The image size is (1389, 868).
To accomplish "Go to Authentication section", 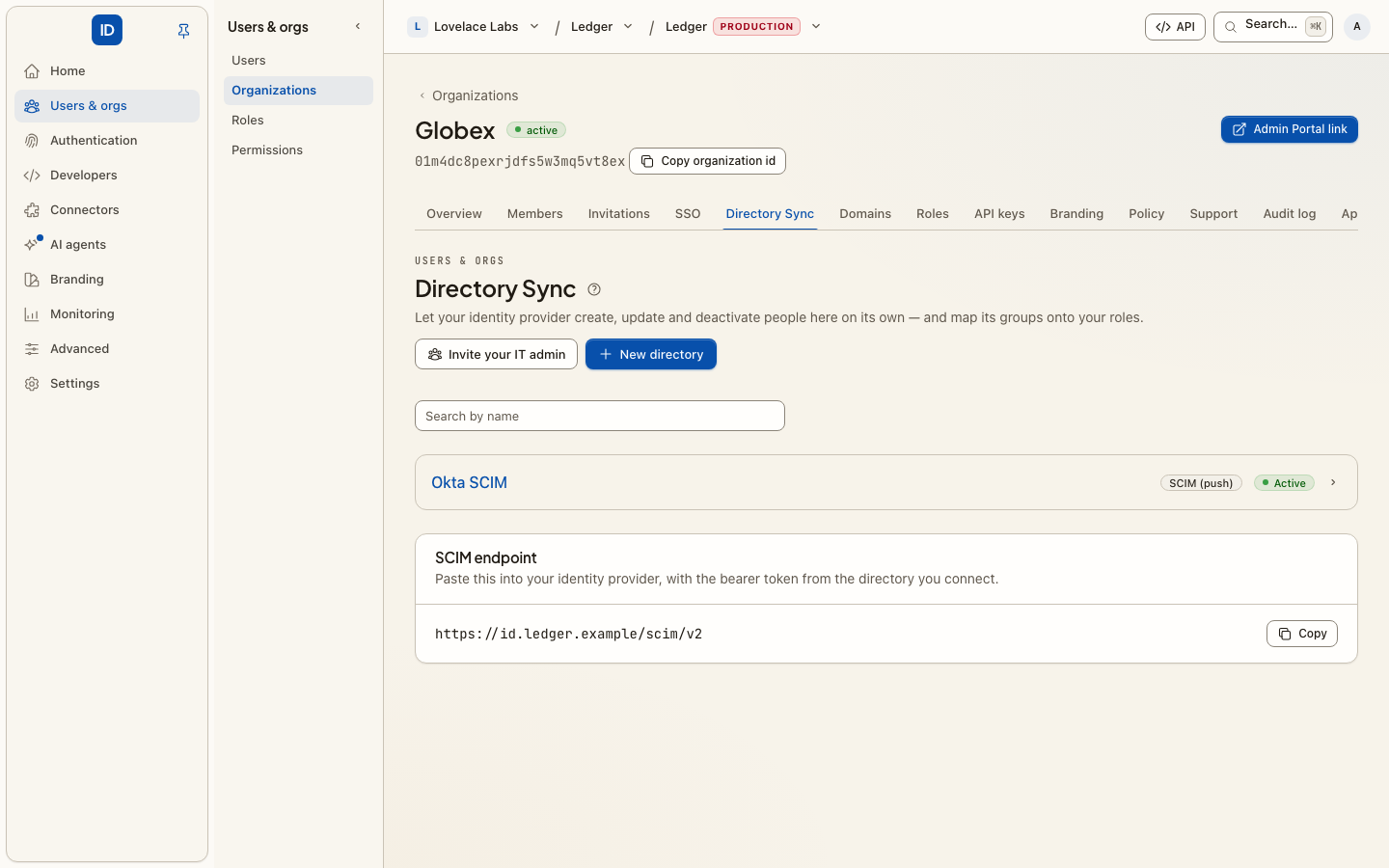I will tap(107, 141).
